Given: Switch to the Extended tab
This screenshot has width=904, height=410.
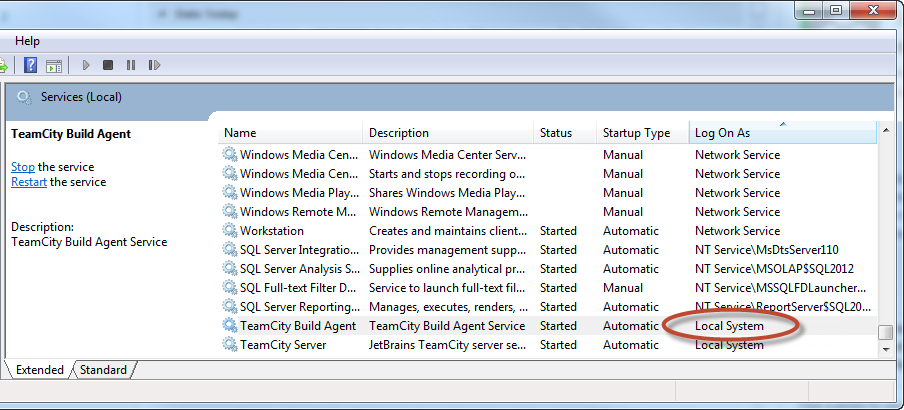Looking at the screenshot, I should (38, 370).
